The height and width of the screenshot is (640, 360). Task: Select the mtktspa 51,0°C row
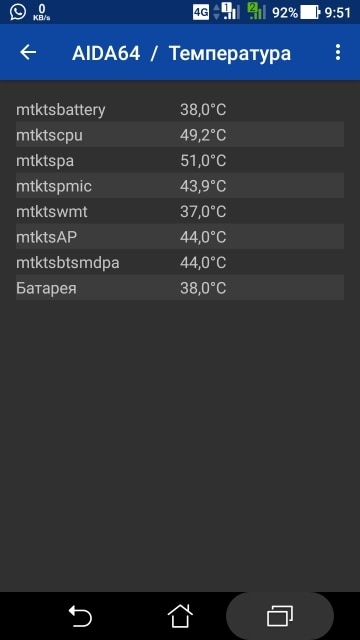coord(180,160)
